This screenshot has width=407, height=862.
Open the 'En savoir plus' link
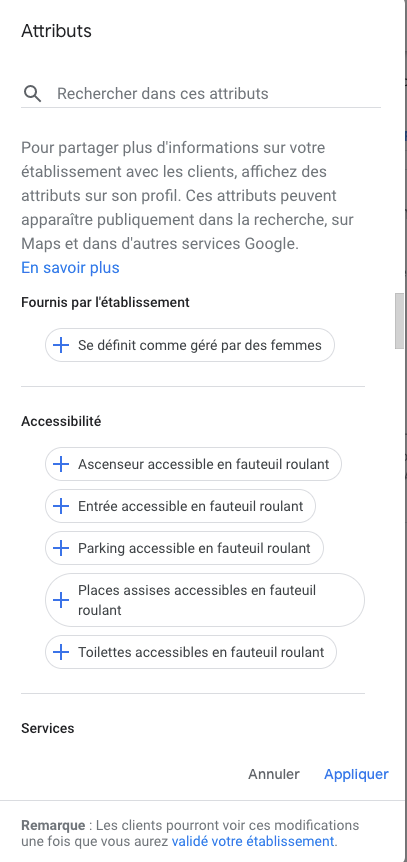[70, 268]
